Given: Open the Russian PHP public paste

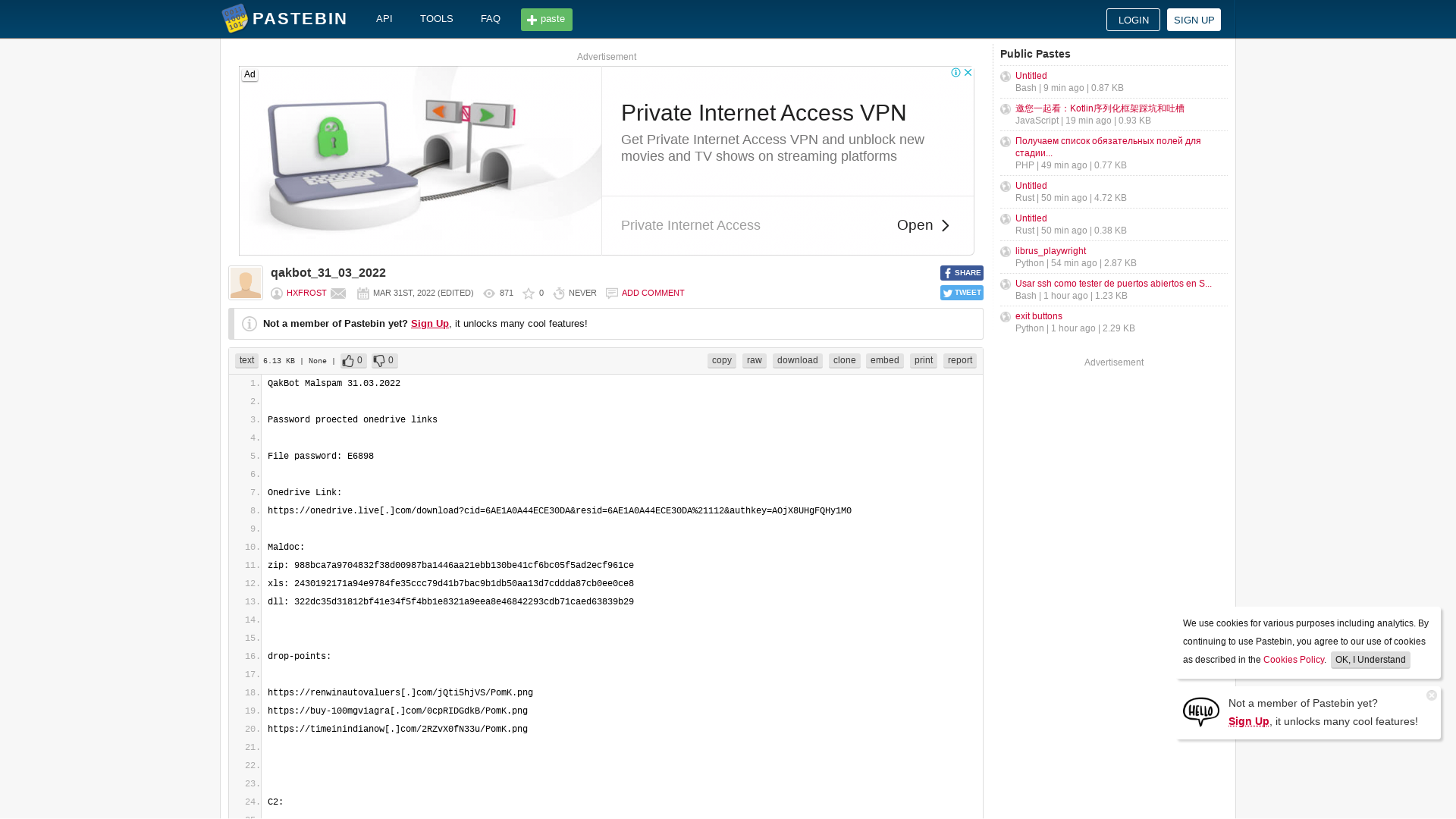Looking at the screenshot, I should (x=1108, y=147).
